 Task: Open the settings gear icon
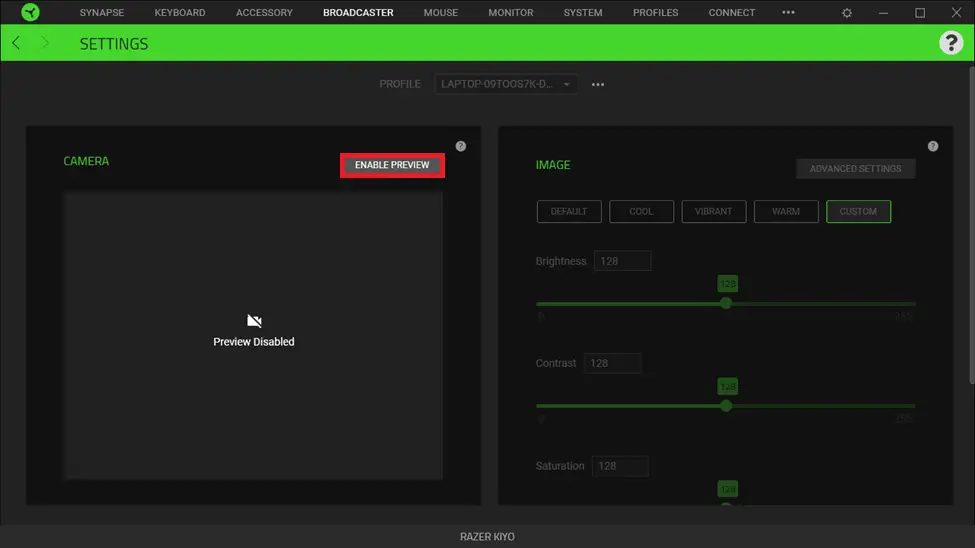[848, 13]
